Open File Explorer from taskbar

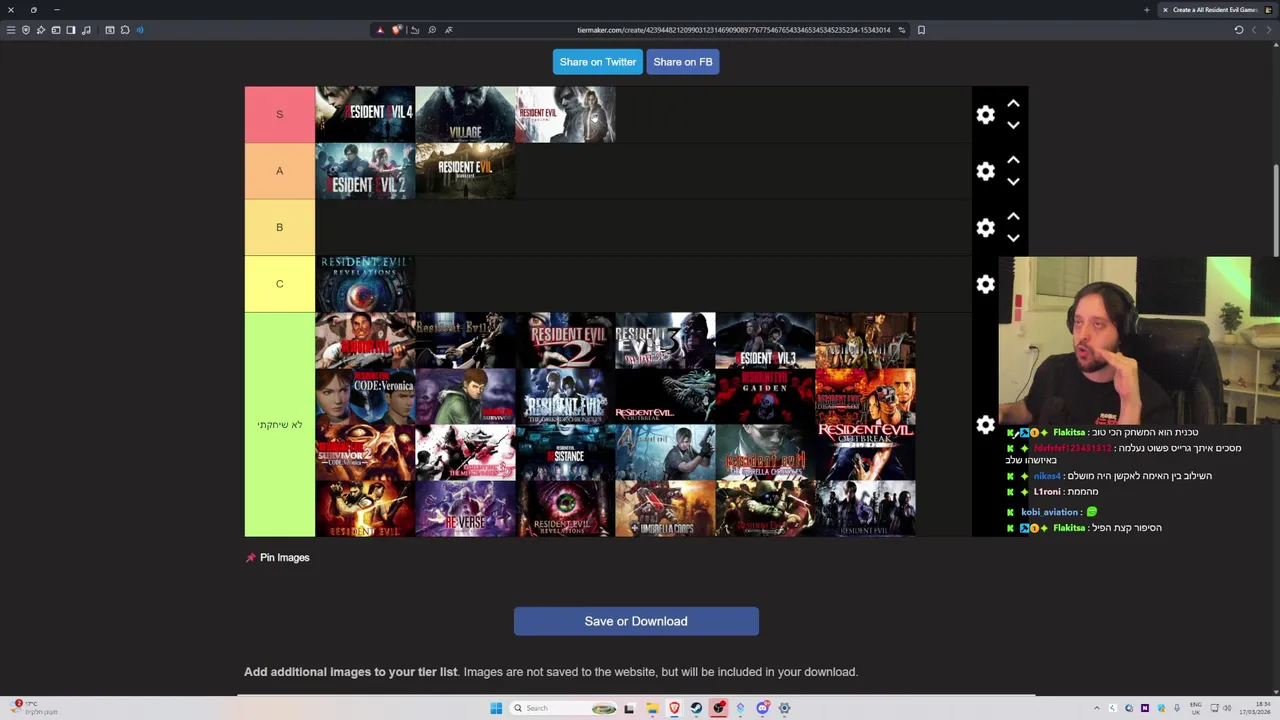(x=652, y=708)
